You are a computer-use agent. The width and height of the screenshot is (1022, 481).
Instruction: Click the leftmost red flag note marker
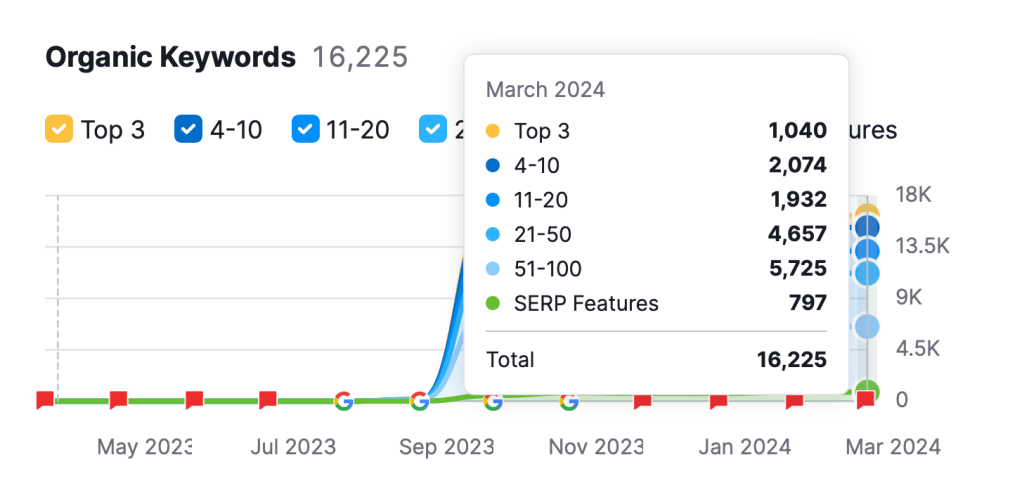tap(45, 401)
